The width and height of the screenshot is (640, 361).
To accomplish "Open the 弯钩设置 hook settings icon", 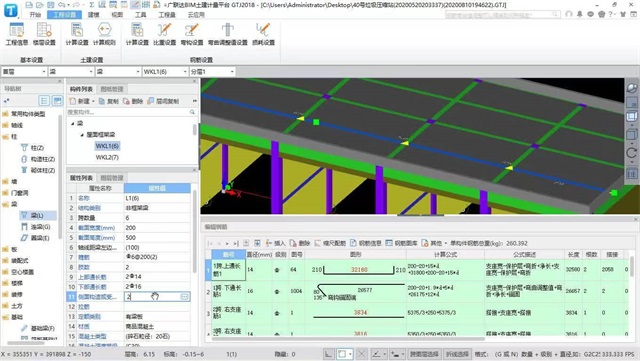I will coord(192,34).
